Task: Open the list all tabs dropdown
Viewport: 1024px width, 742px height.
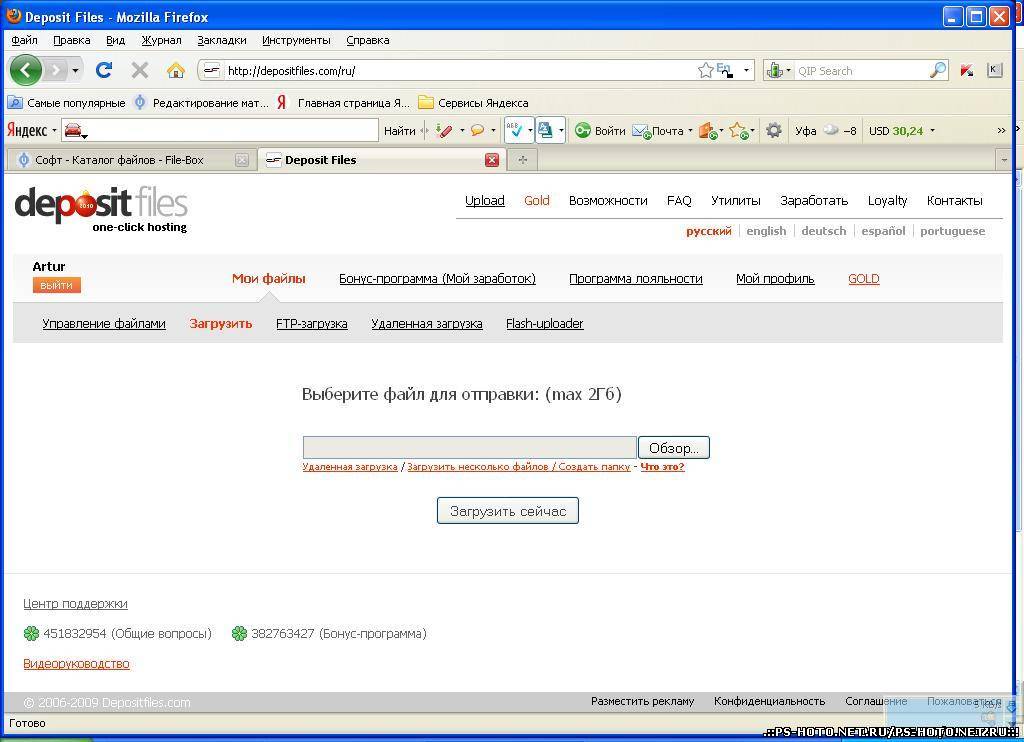Action: [1004, 160]
